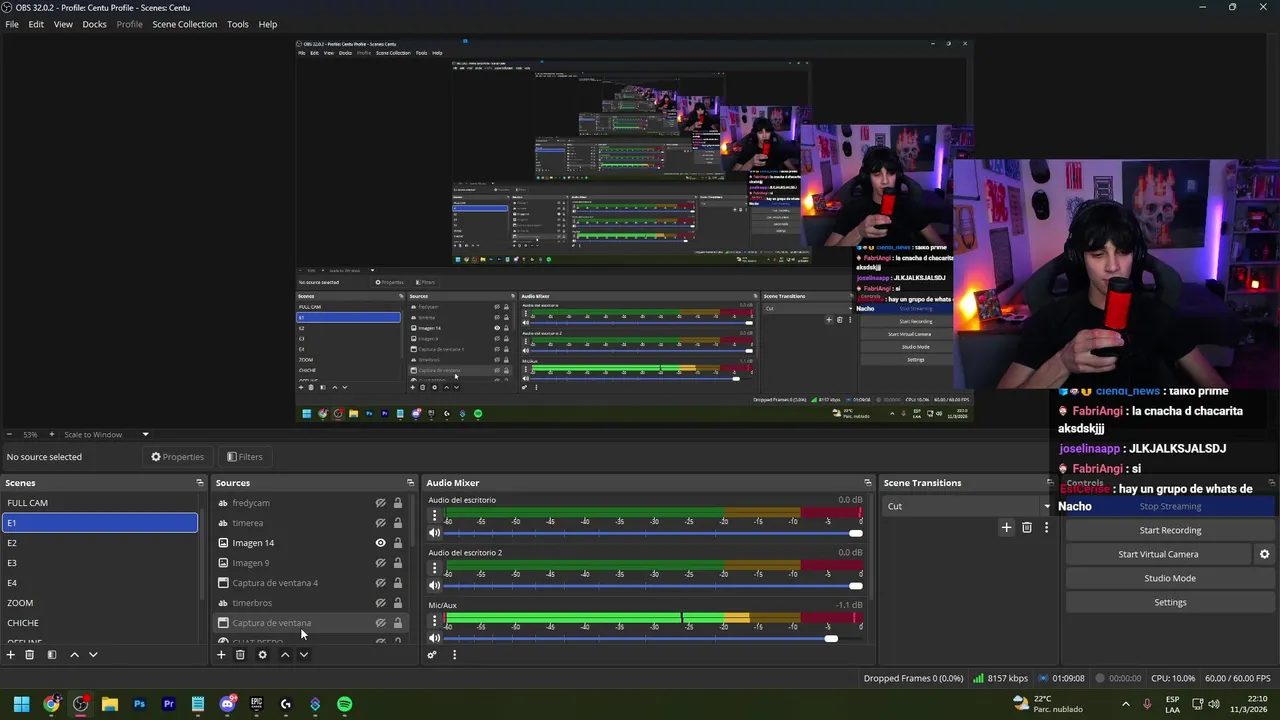Enter Studio Mode
This screenshot has width=1280, height=720.
(x=1170, y=578)
